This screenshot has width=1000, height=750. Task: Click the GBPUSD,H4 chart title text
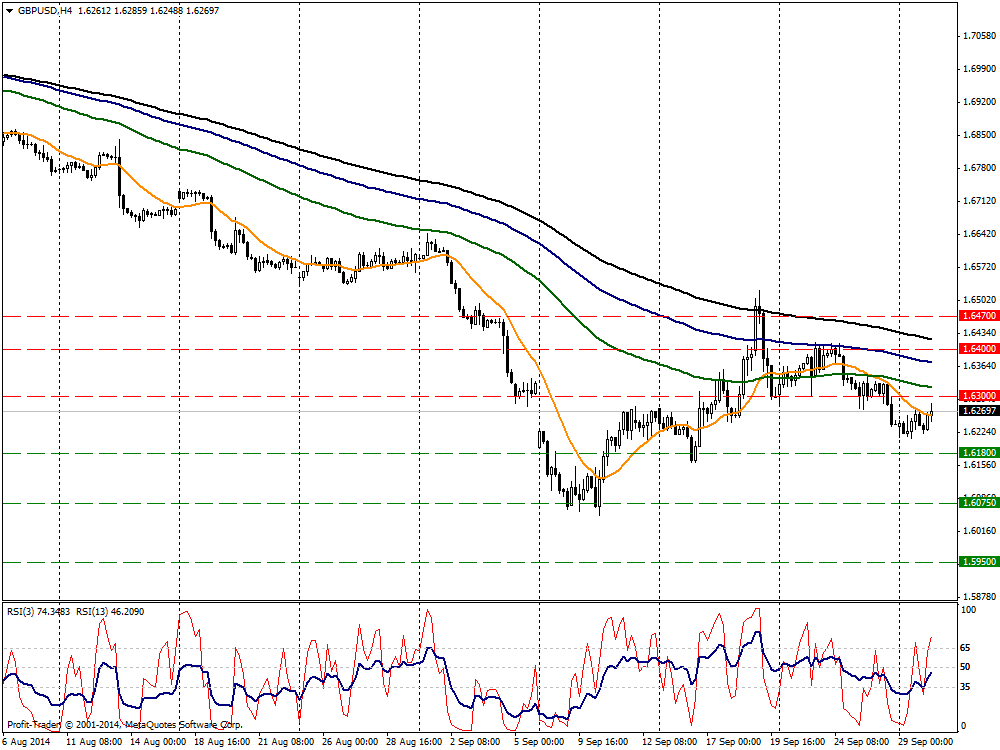click(45, 11)
